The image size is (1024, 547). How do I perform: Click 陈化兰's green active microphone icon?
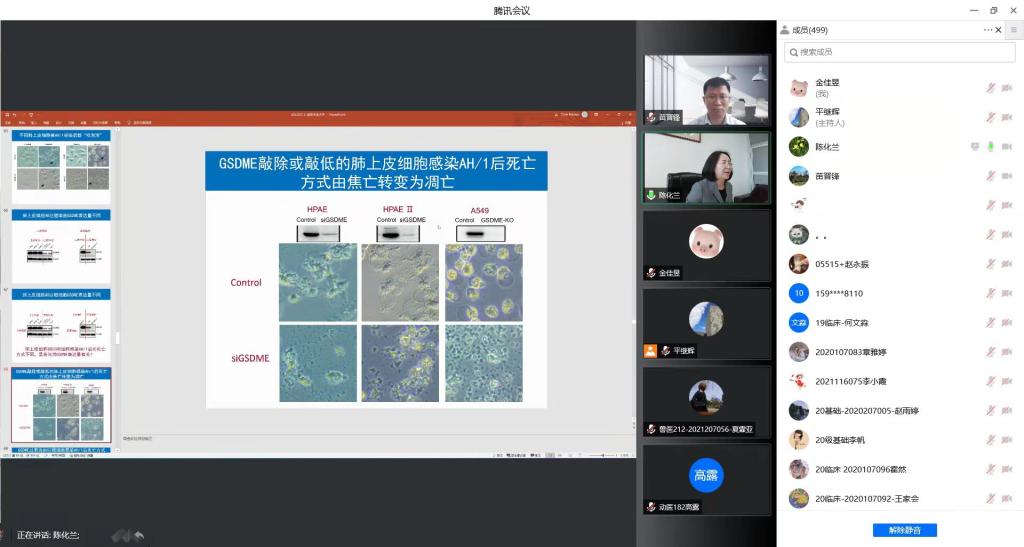[x=990, y=147]
